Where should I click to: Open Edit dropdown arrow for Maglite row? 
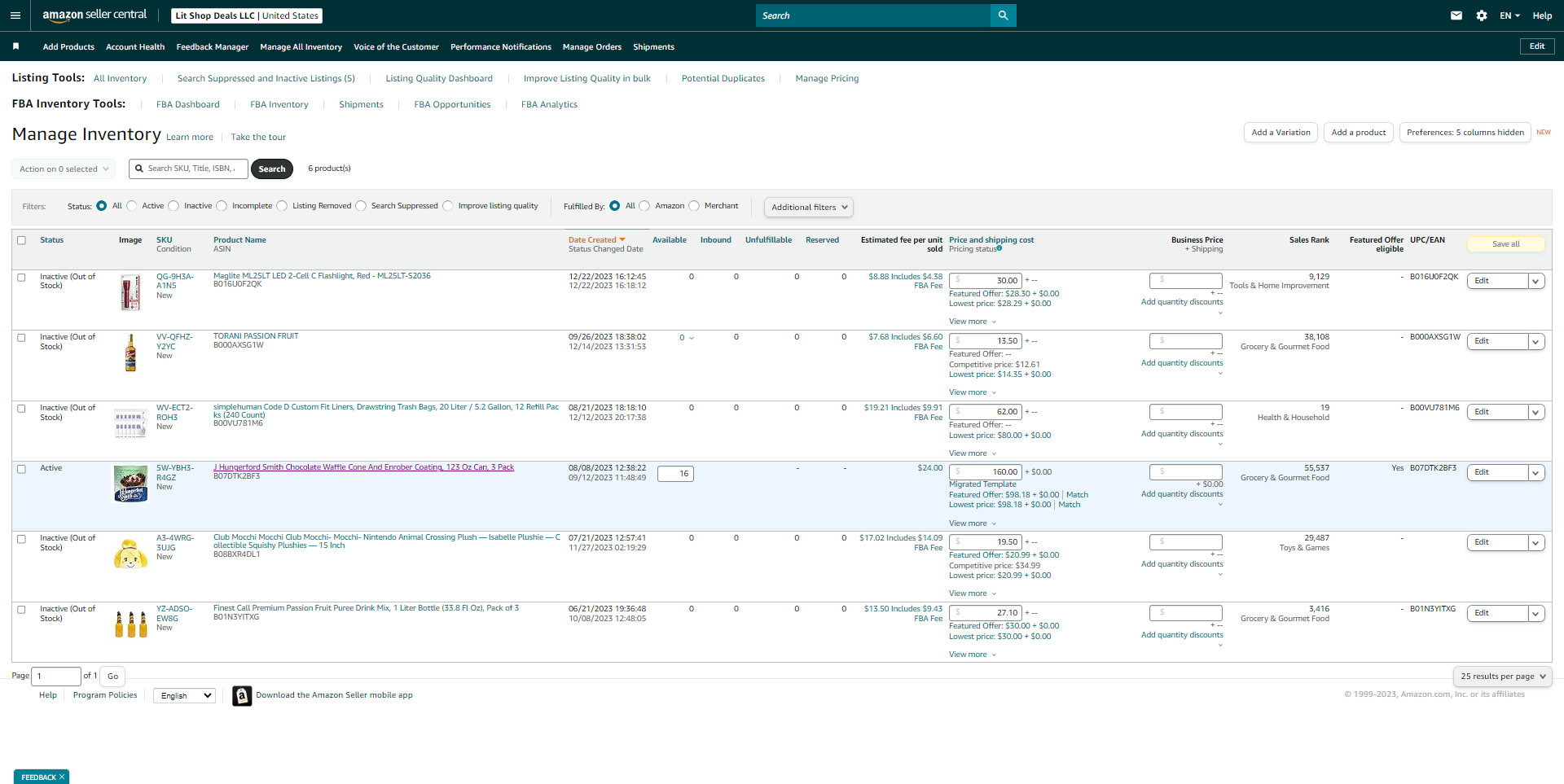coord(1536,281)
